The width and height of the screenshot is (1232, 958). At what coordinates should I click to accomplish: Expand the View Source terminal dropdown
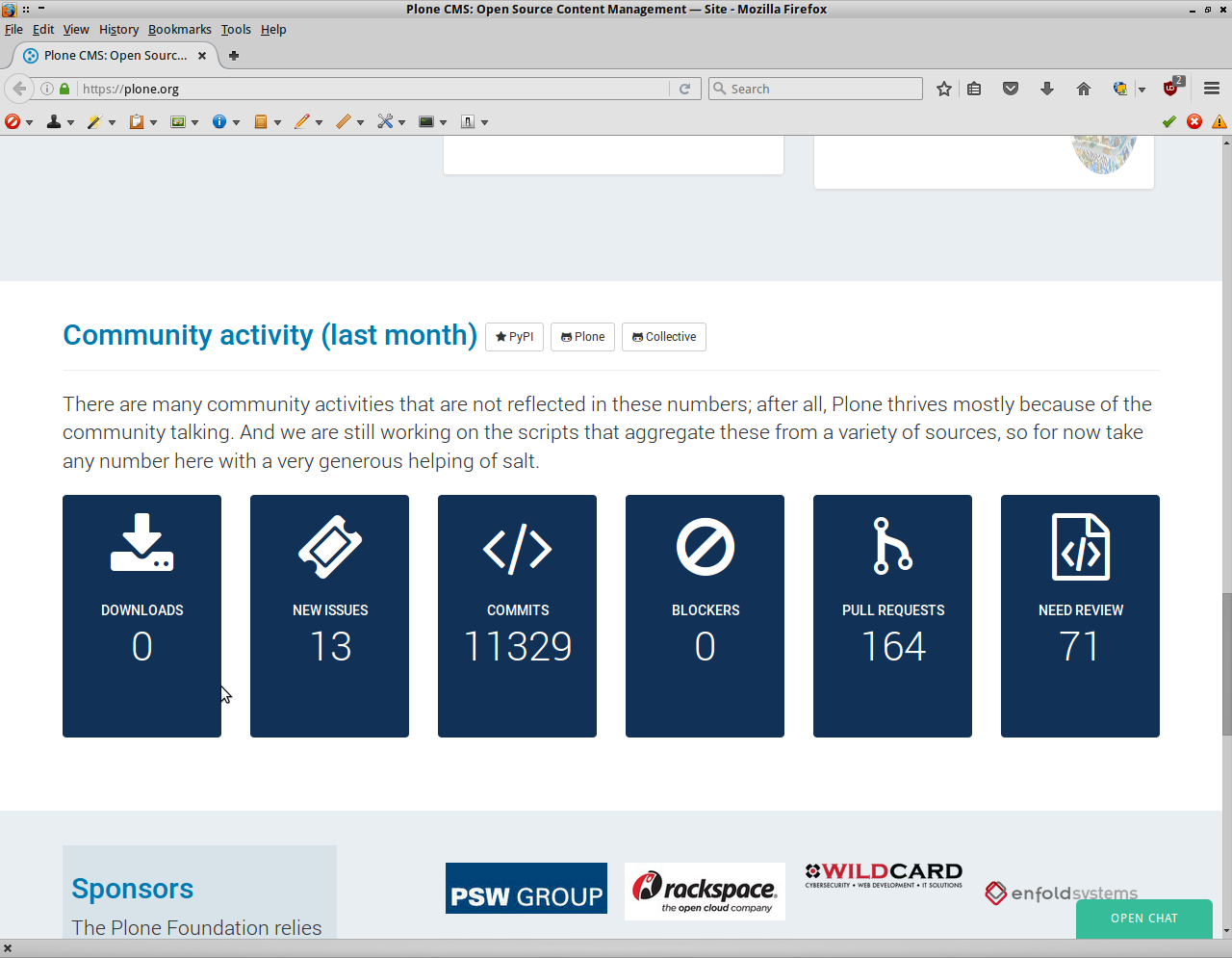pos(443,122)
